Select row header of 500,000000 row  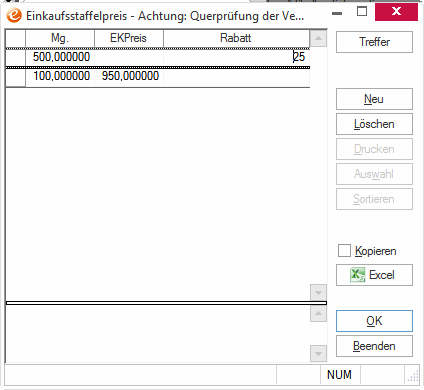pos(16,57)
